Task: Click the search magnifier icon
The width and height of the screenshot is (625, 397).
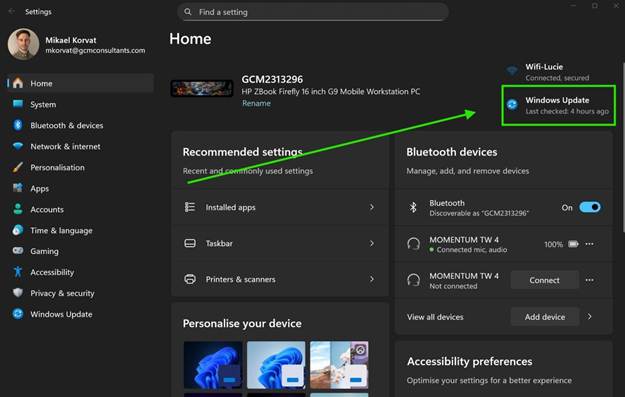Action: (x=188, y=12)
